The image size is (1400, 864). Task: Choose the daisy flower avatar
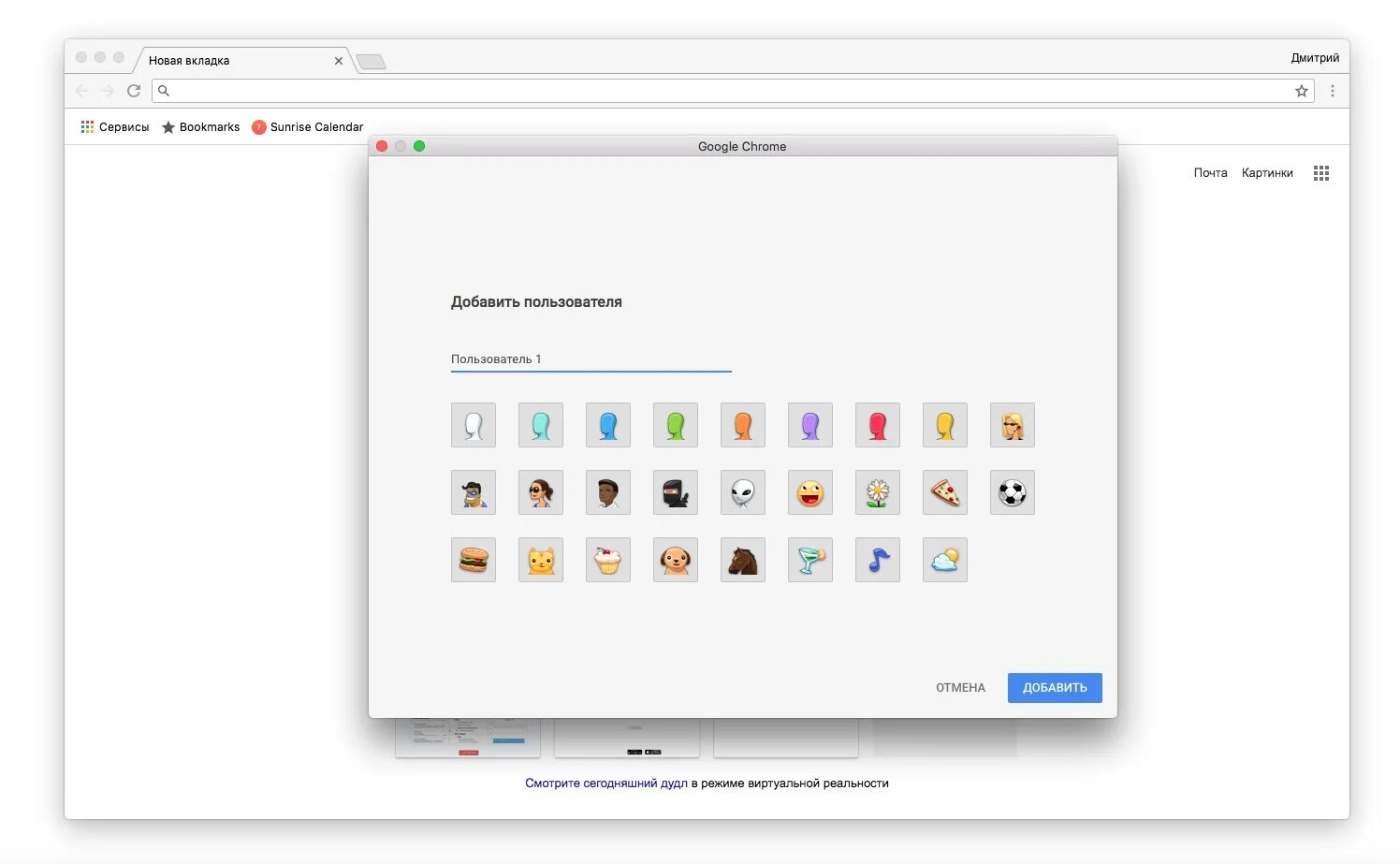coord(878,492)
